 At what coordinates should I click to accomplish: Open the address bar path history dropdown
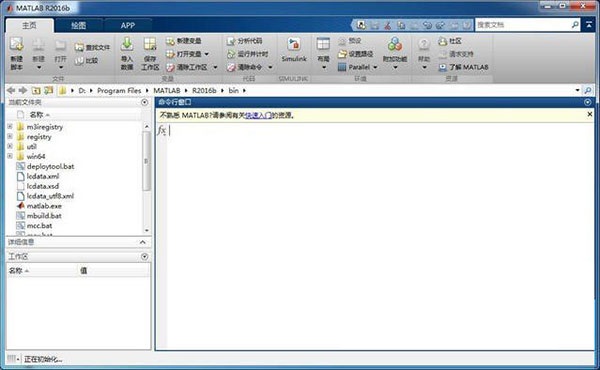pyautogui.click(x=577, y=90)
